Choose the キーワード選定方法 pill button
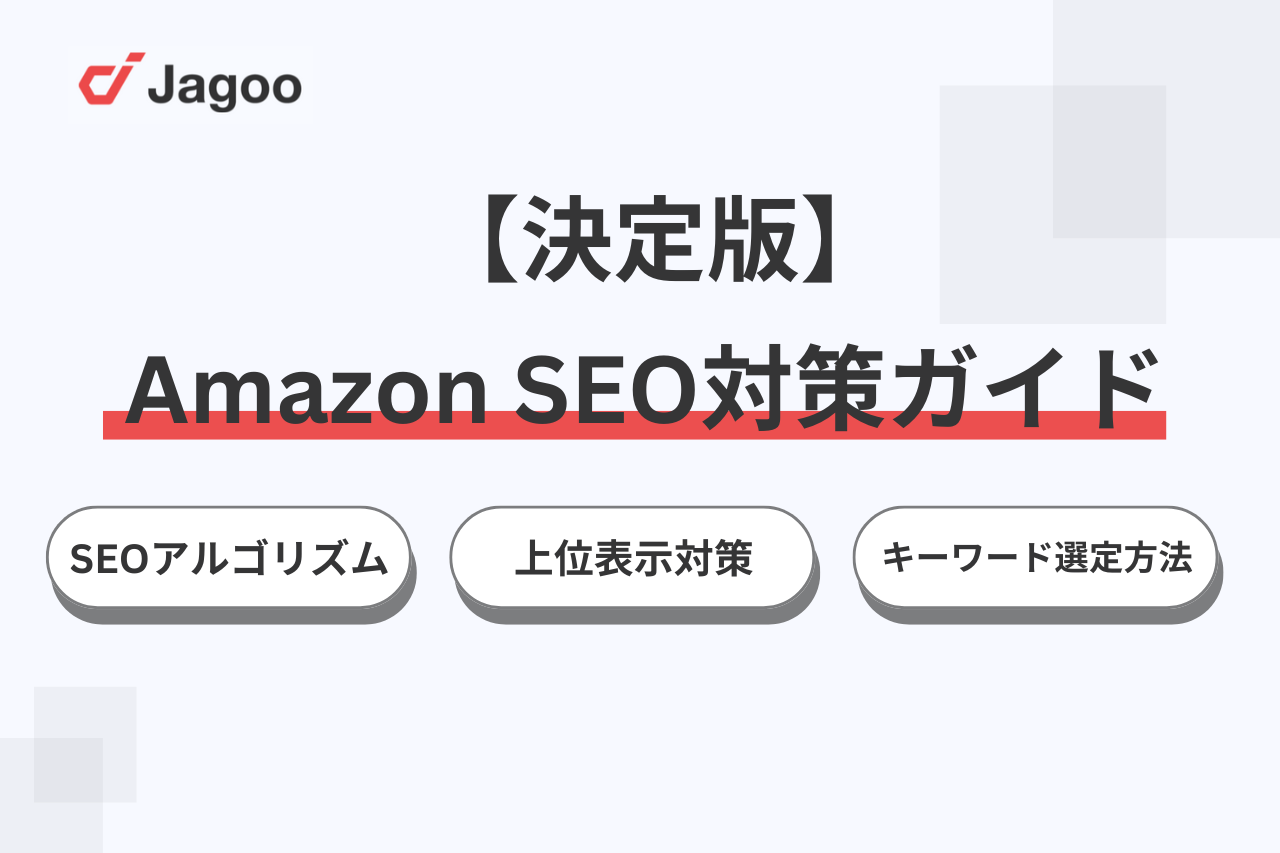1280x853 pixels. tap(1035, 558)
